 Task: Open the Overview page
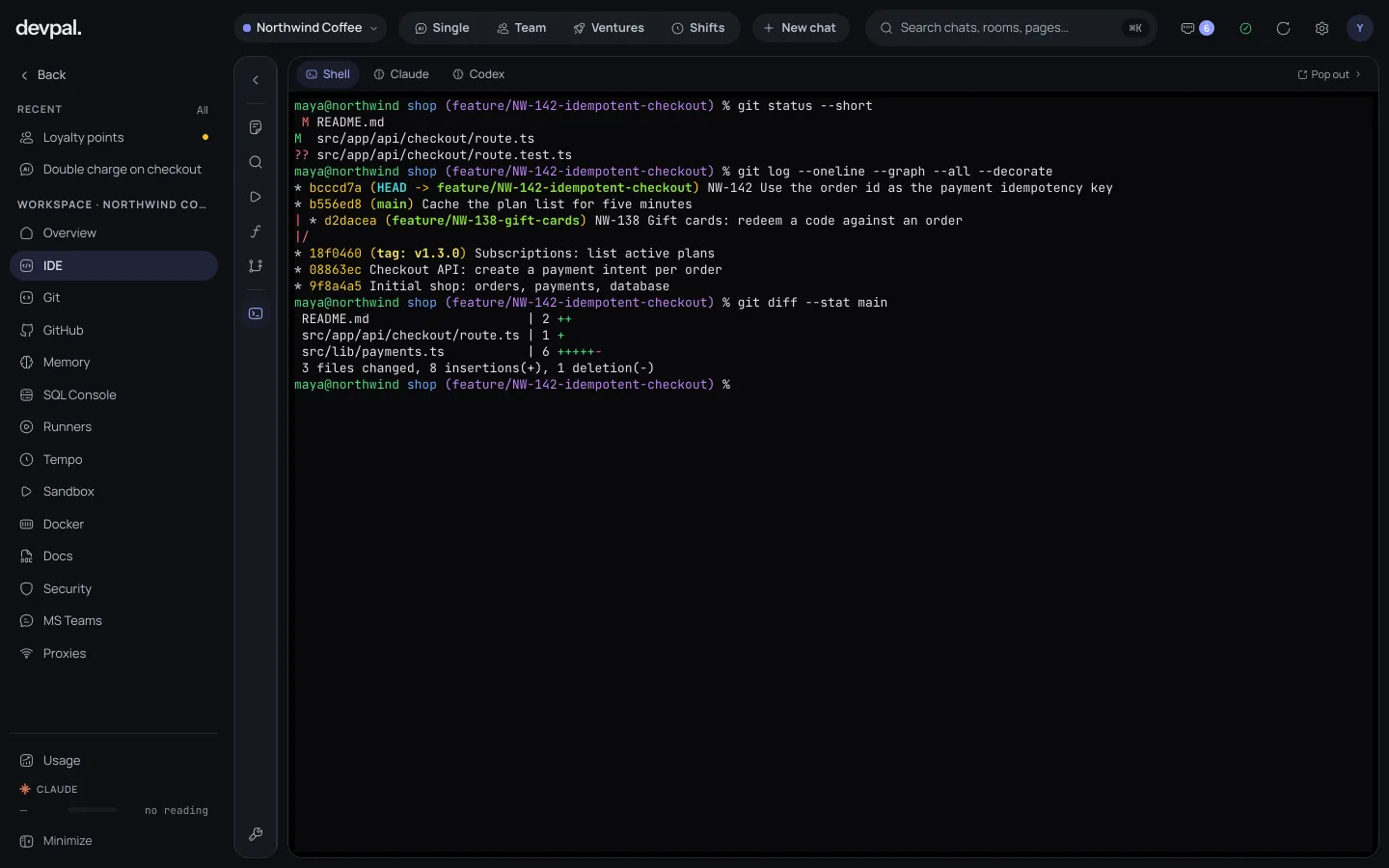tap(114, 232)
